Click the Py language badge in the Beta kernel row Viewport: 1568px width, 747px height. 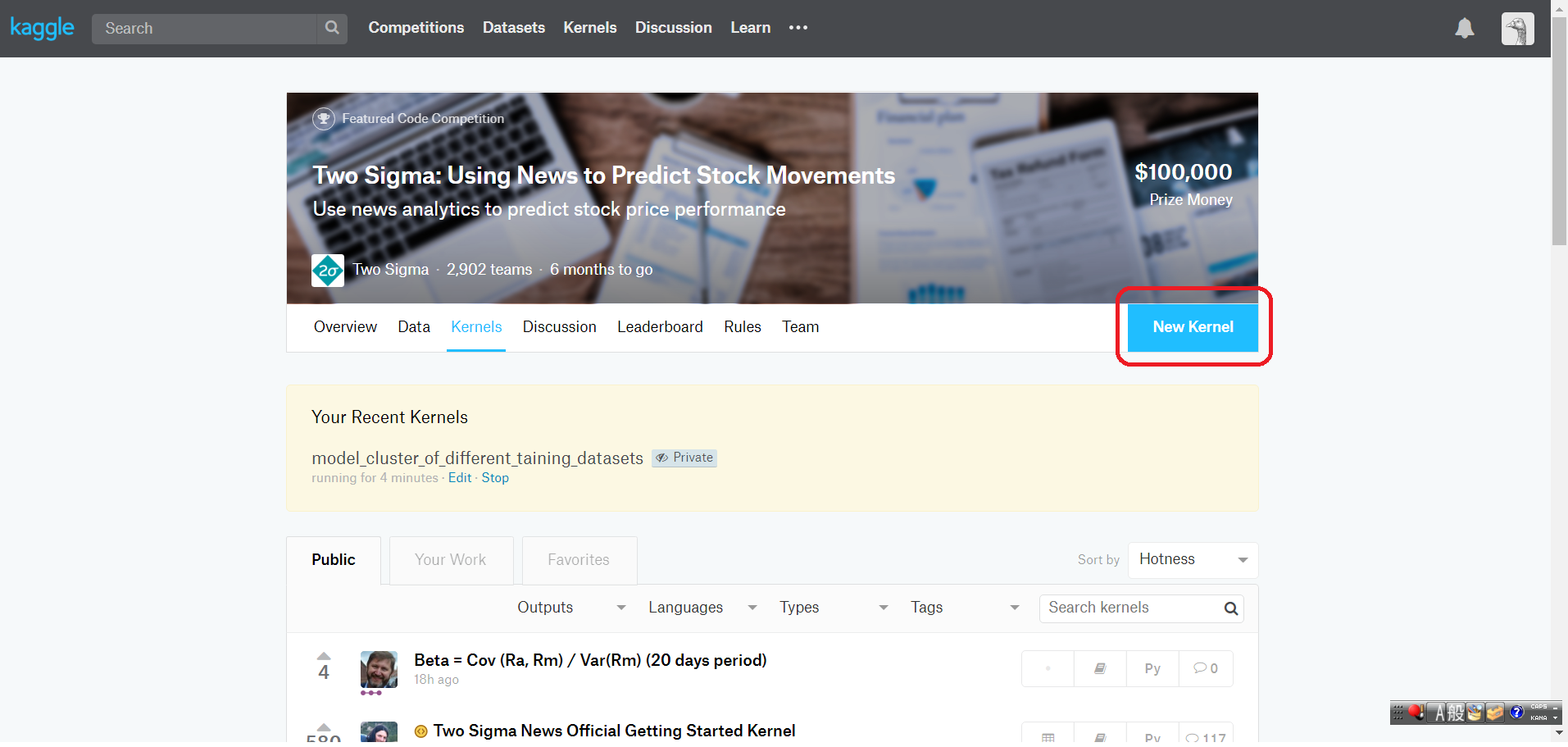(x=1152, y=668)
